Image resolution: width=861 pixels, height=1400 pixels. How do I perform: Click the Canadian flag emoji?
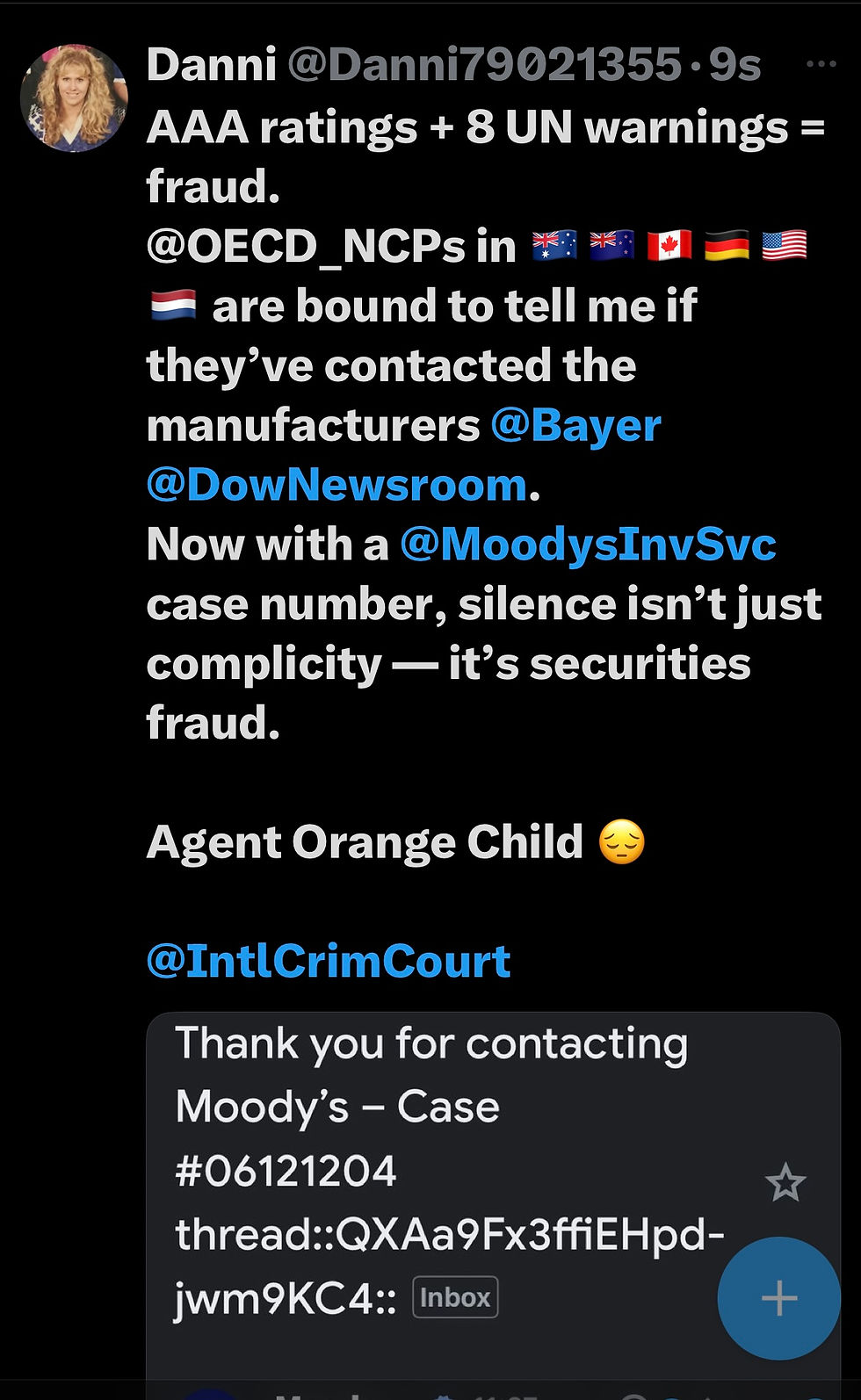pyautogui.click(x=669, y=246)
